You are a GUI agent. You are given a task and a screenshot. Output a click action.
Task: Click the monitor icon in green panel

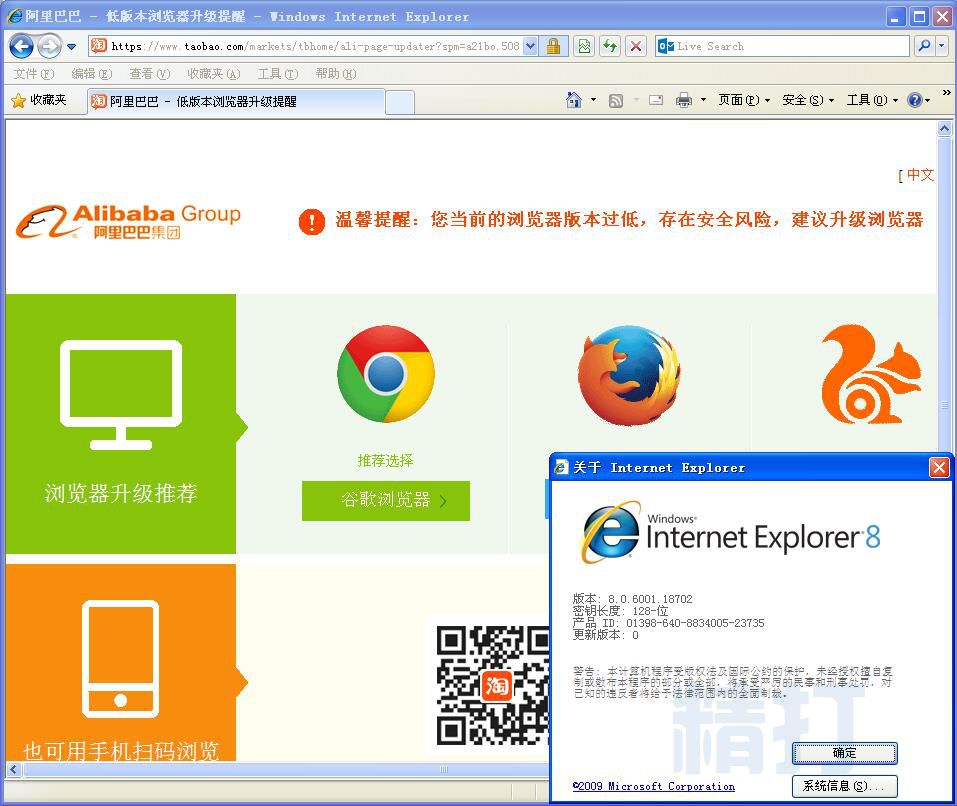tap(121, 395)
